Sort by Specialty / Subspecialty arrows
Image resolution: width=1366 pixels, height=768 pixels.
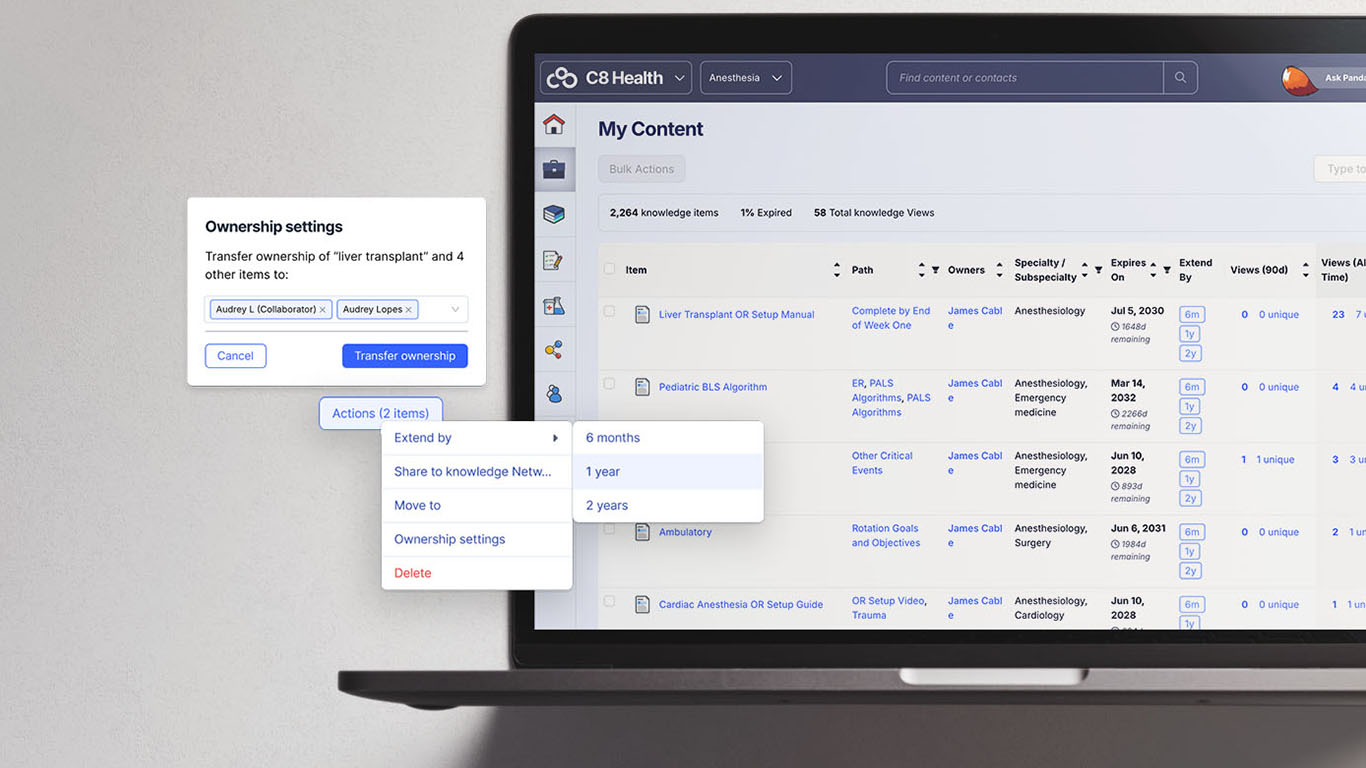coord(1084,270)
